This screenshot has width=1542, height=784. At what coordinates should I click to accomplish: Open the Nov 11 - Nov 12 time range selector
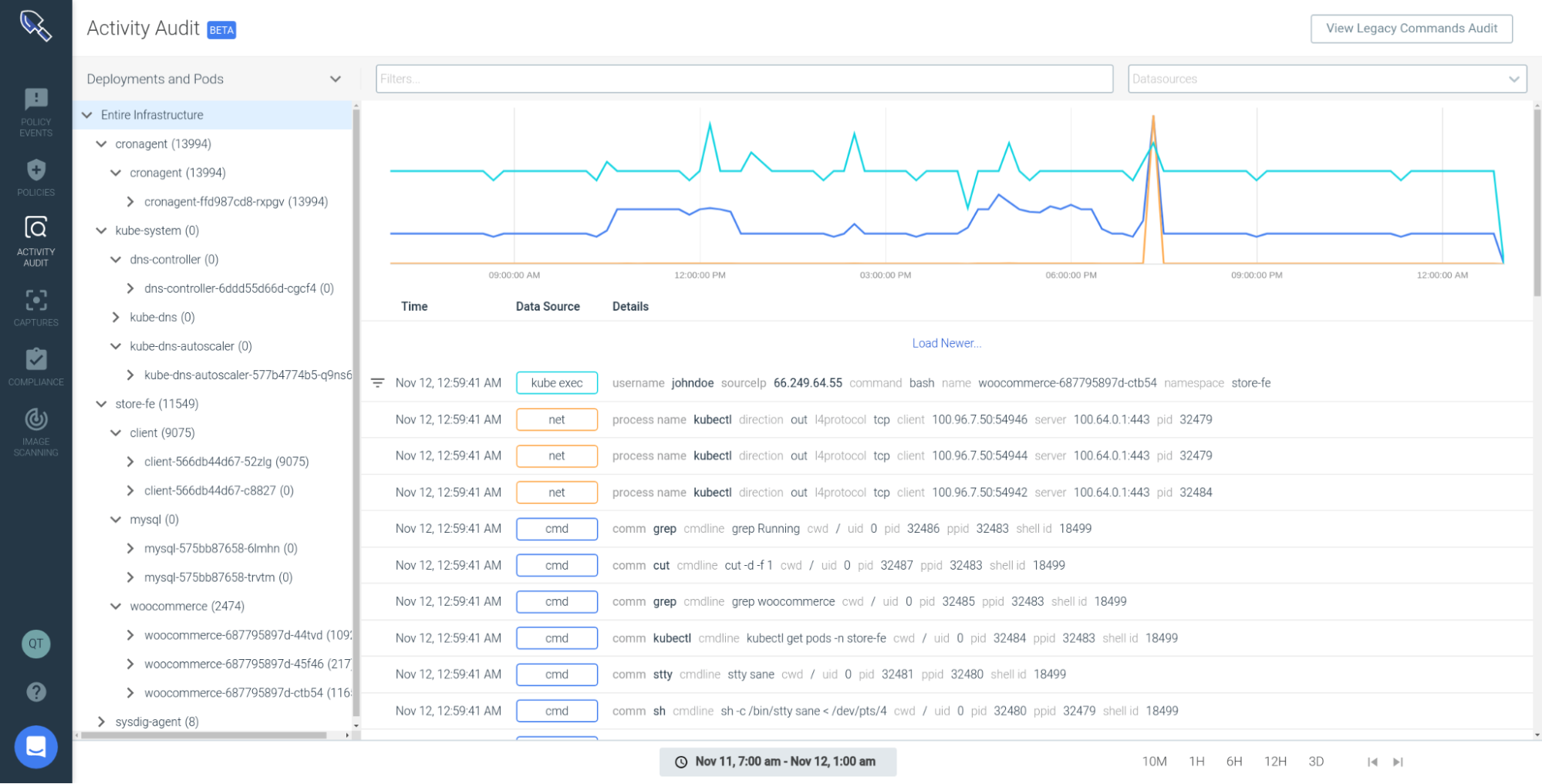click(x=778, y=761)
